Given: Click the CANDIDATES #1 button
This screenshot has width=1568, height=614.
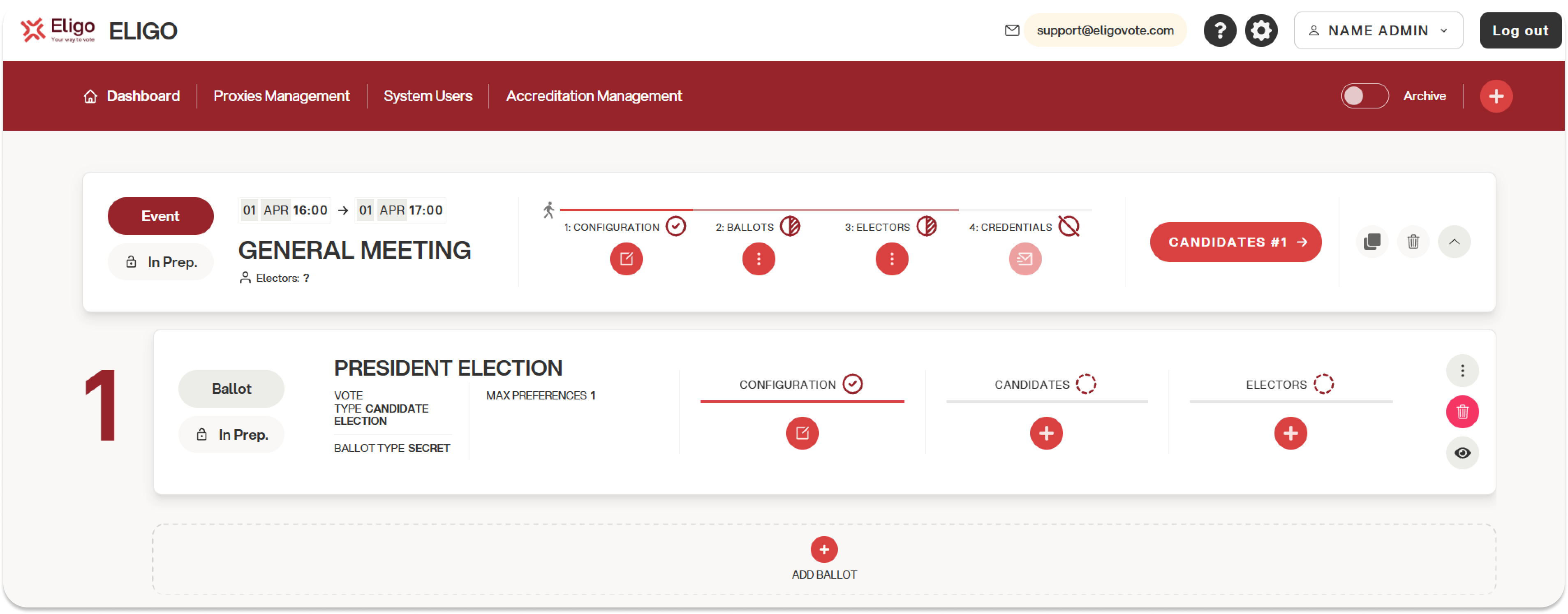Looking at the screenshot, I should point(1236,242).
